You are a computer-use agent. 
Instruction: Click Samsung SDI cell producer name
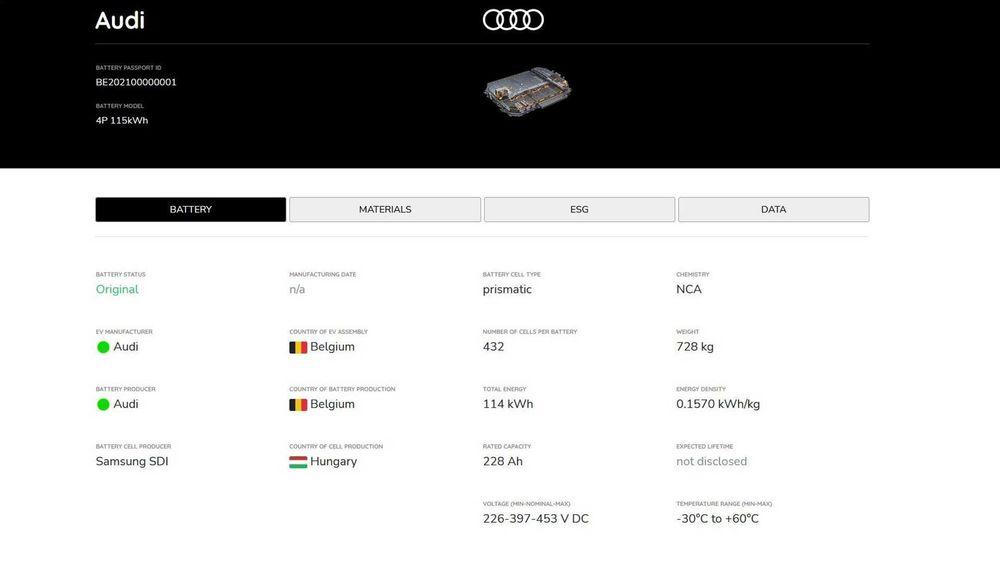coord(132,462)
